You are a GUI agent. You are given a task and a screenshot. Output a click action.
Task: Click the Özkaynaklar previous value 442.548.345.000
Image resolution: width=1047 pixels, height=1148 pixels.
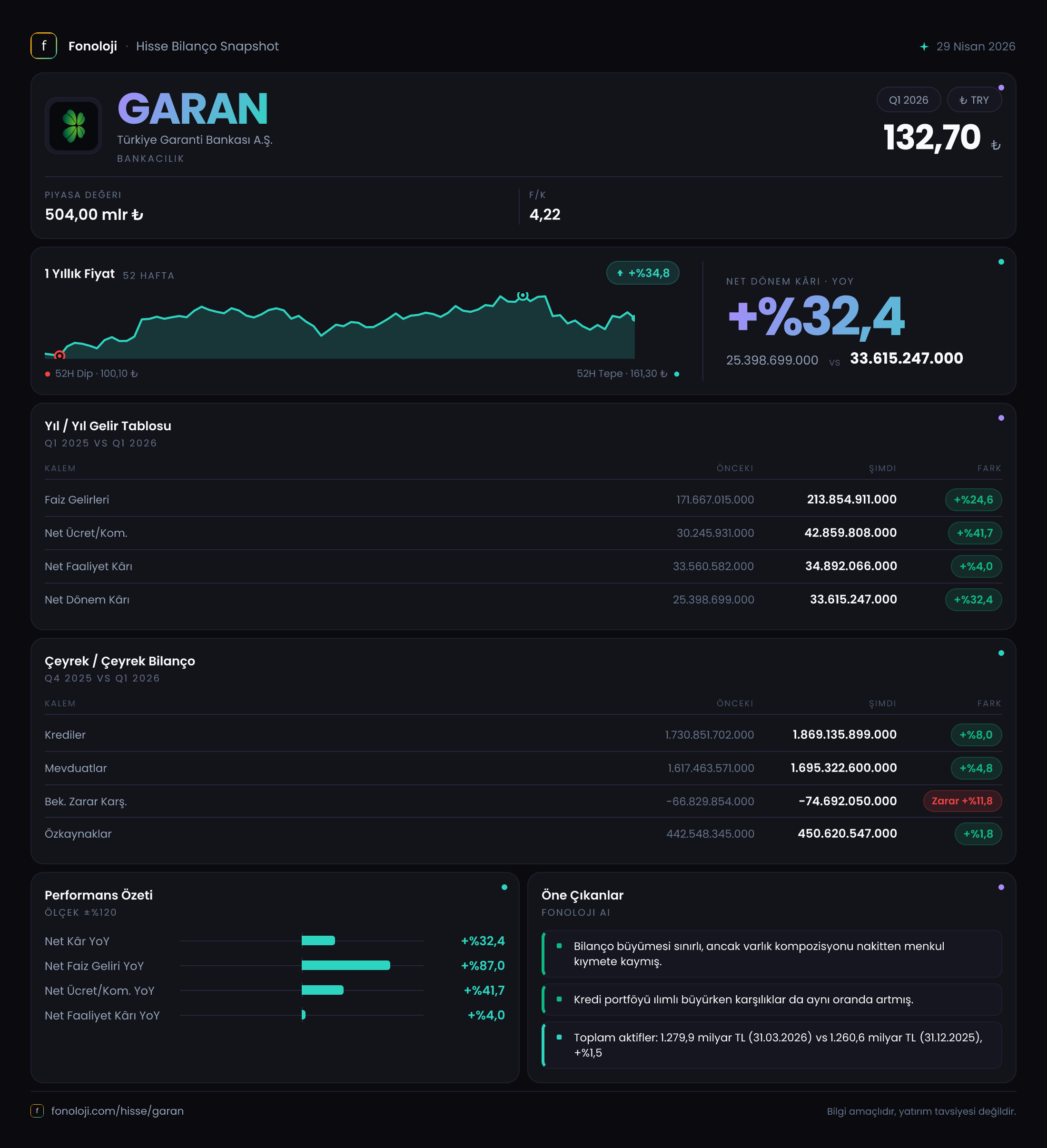(711, 834)
